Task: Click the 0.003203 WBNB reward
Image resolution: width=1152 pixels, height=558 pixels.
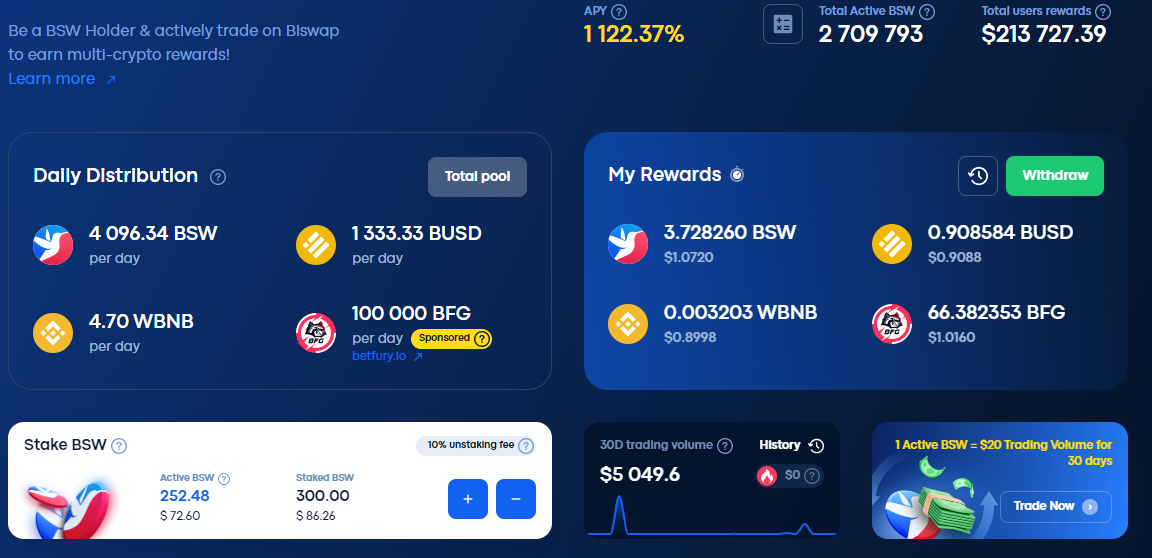Action: coord(741,313)
